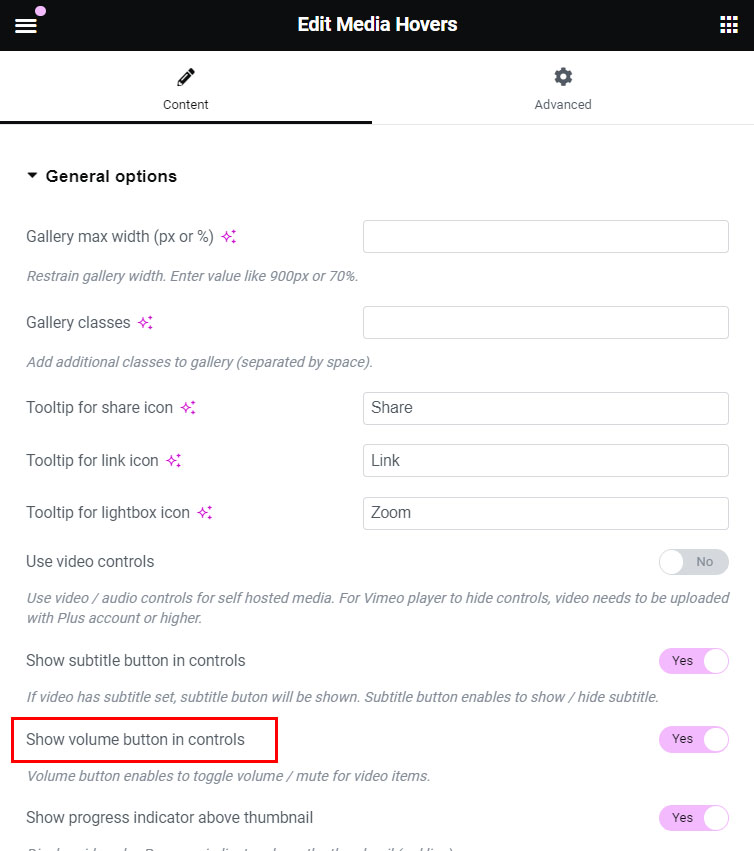
Task: Click AI sparkle icon beside Gallery classes
Action: pos(145,323)
